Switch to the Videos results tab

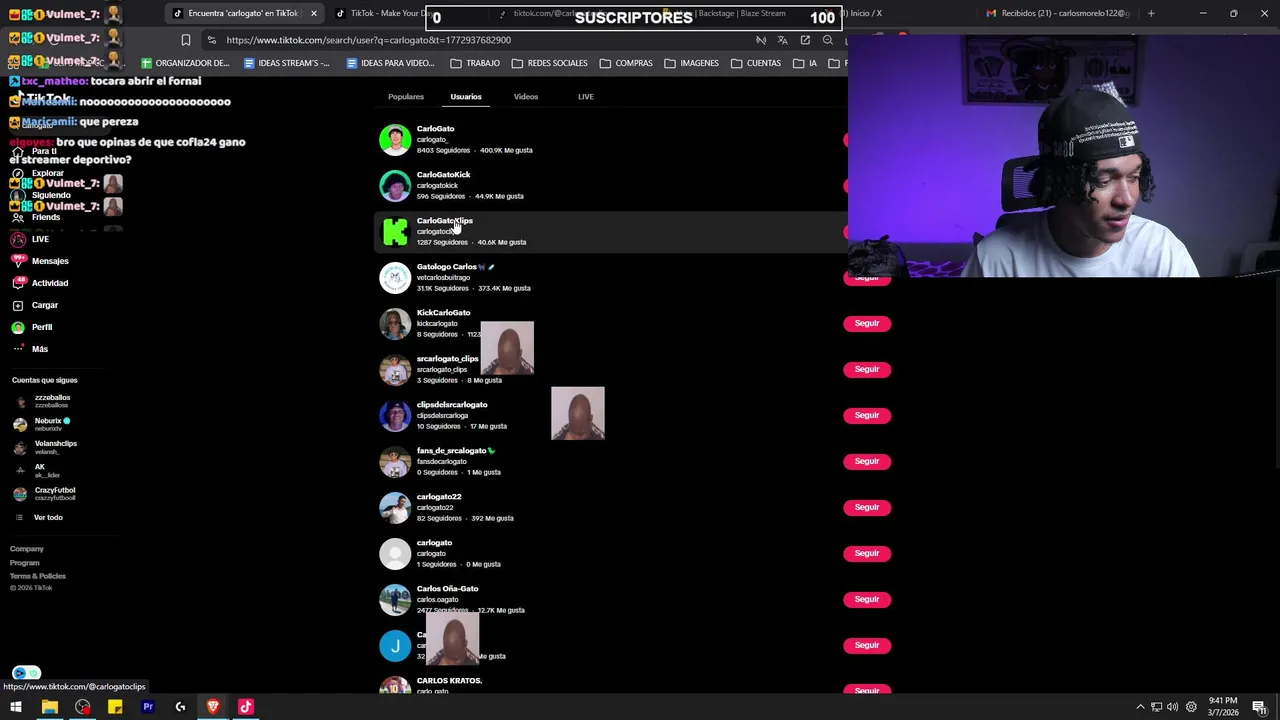(x=526, y=97)
